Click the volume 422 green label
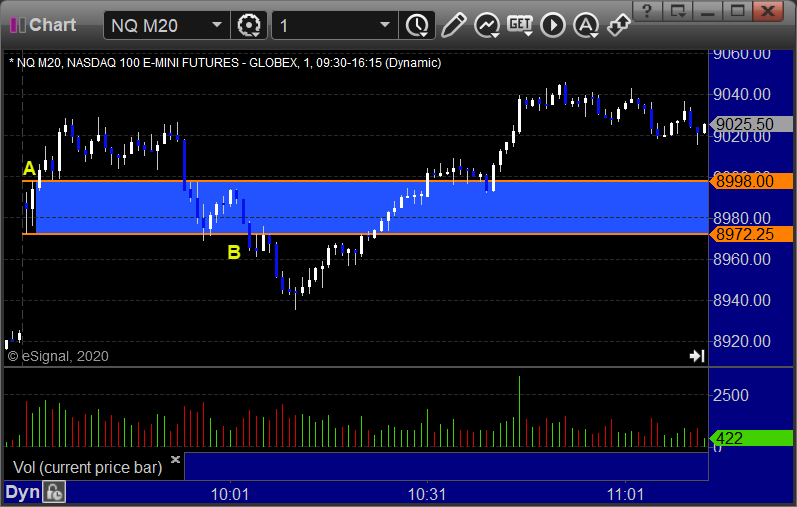Viewport: 797px width, 507px height. coord(750,438)
